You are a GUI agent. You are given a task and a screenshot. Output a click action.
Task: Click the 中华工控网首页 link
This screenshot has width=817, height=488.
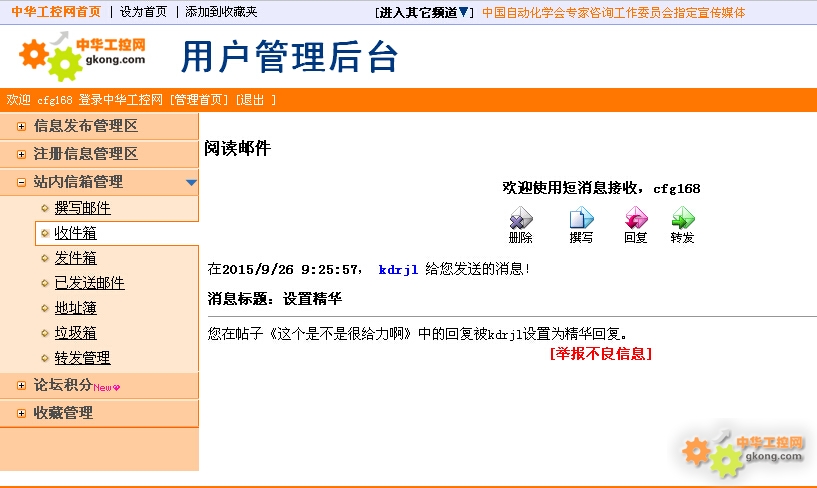click(56, 11)
